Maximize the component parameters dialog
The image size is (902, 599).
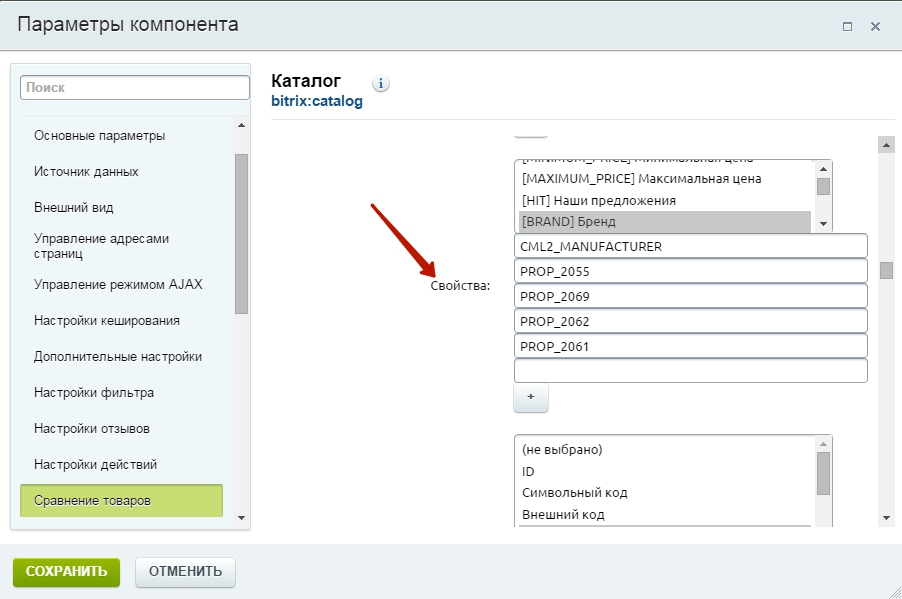click(x=847, y=26)
